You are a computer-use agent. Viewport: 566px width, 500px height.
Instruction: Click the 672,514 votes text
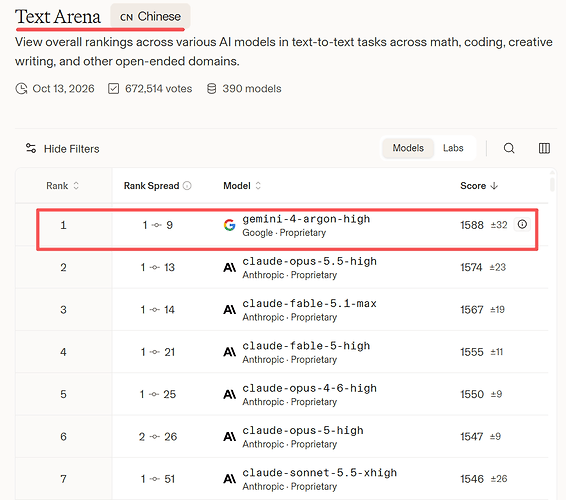point(158,88)
